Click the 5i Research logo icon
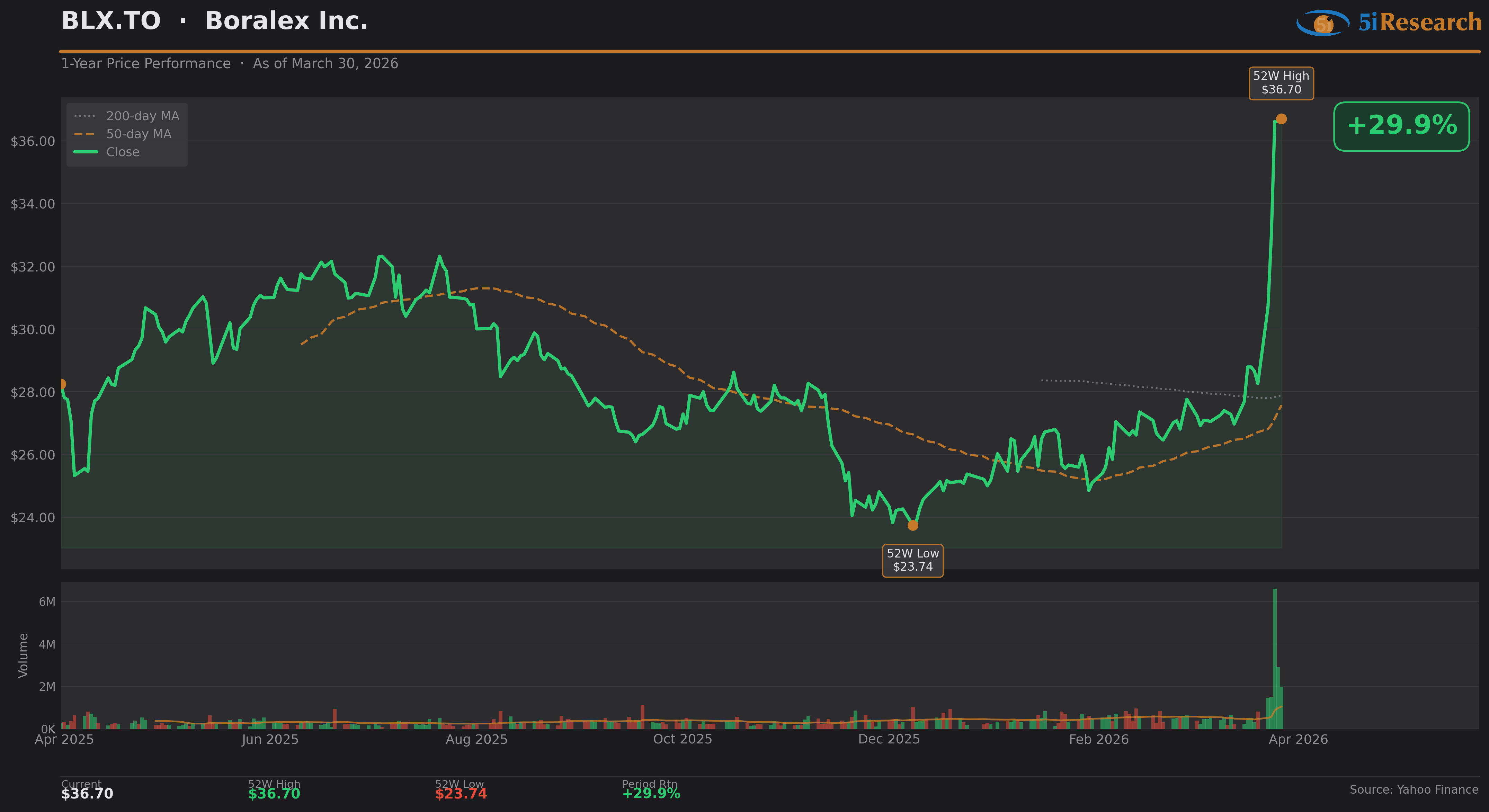This screenshot has width=1489, height=812. [1322, 23]
